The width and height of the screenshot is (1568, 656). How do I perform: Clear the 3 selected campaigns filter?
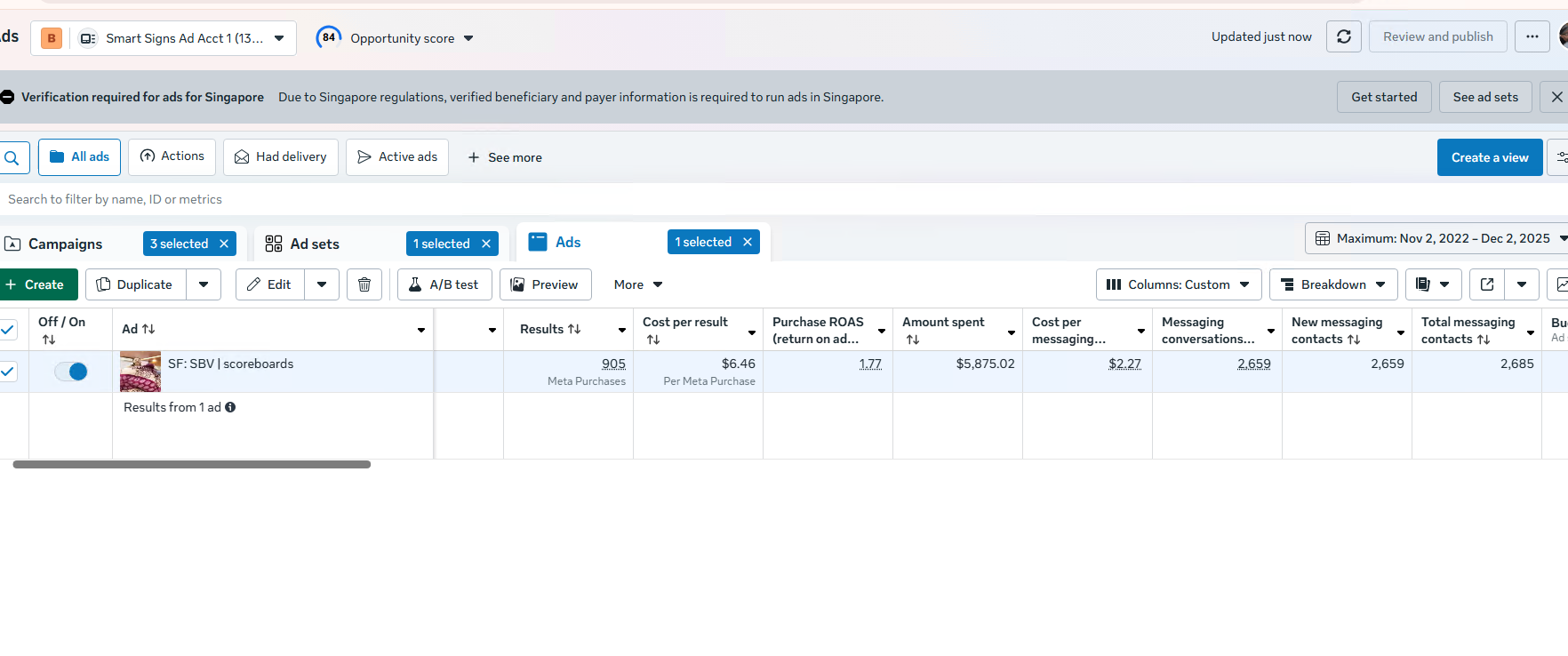224,244
